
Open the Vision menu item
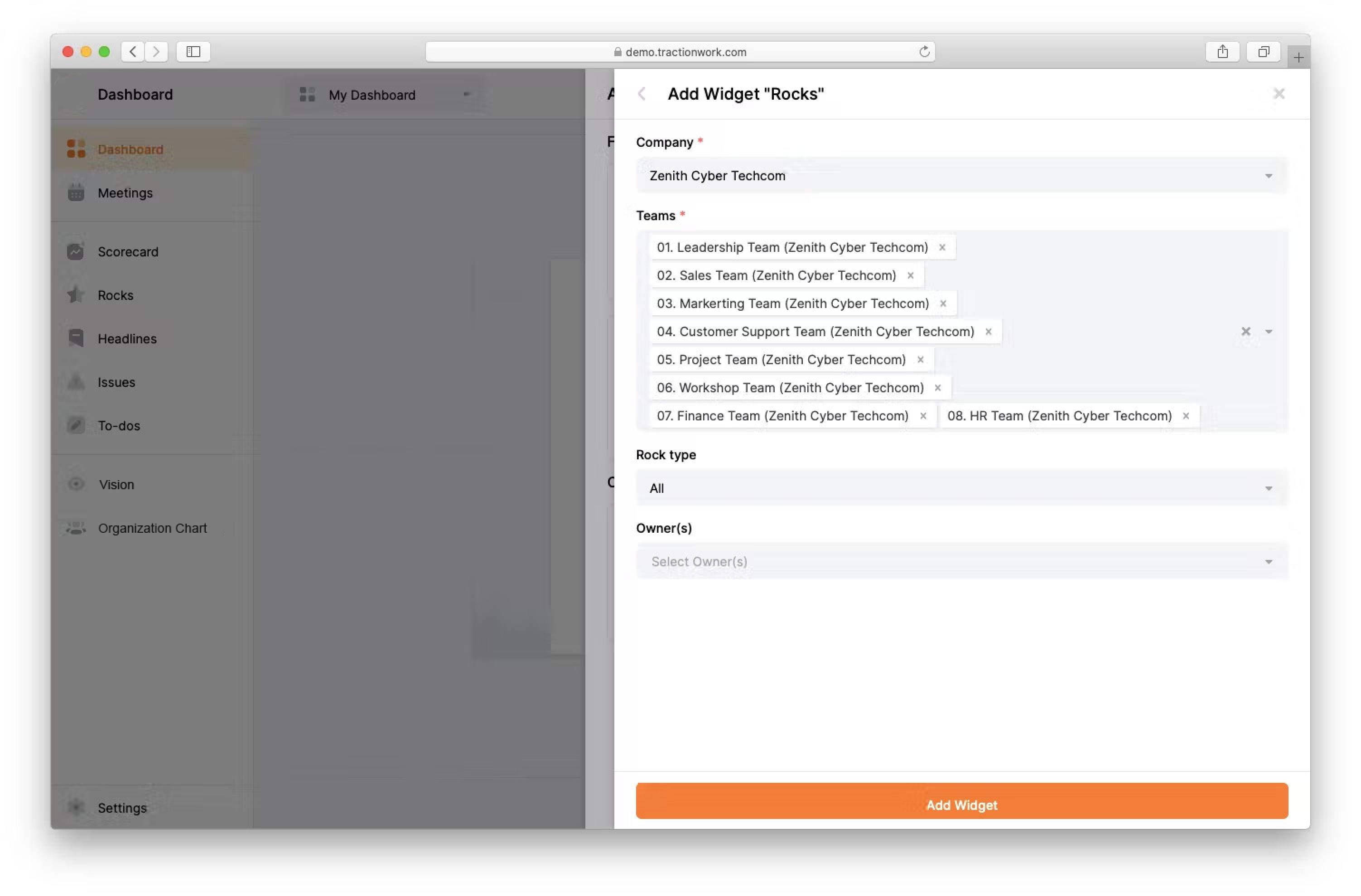pyautogui.click(x=116, y=484)
